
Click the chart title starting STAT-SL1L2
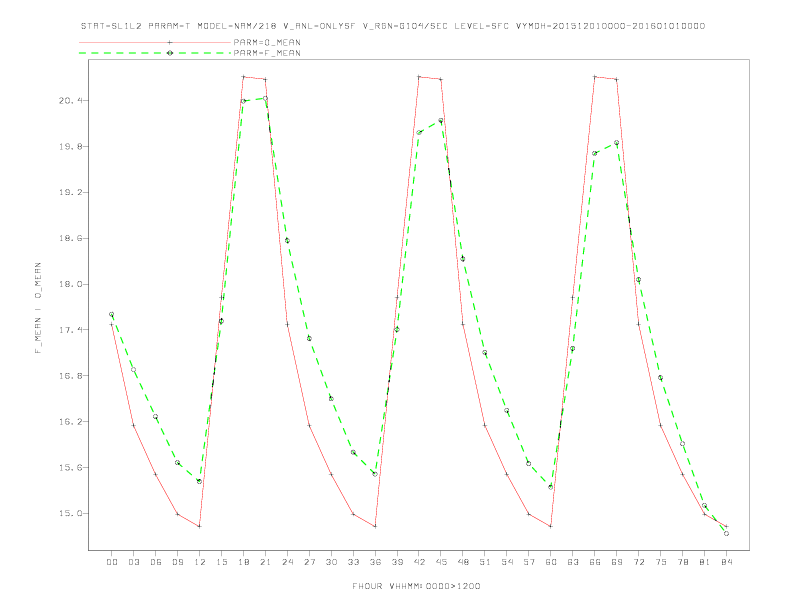tap(393, 26)
